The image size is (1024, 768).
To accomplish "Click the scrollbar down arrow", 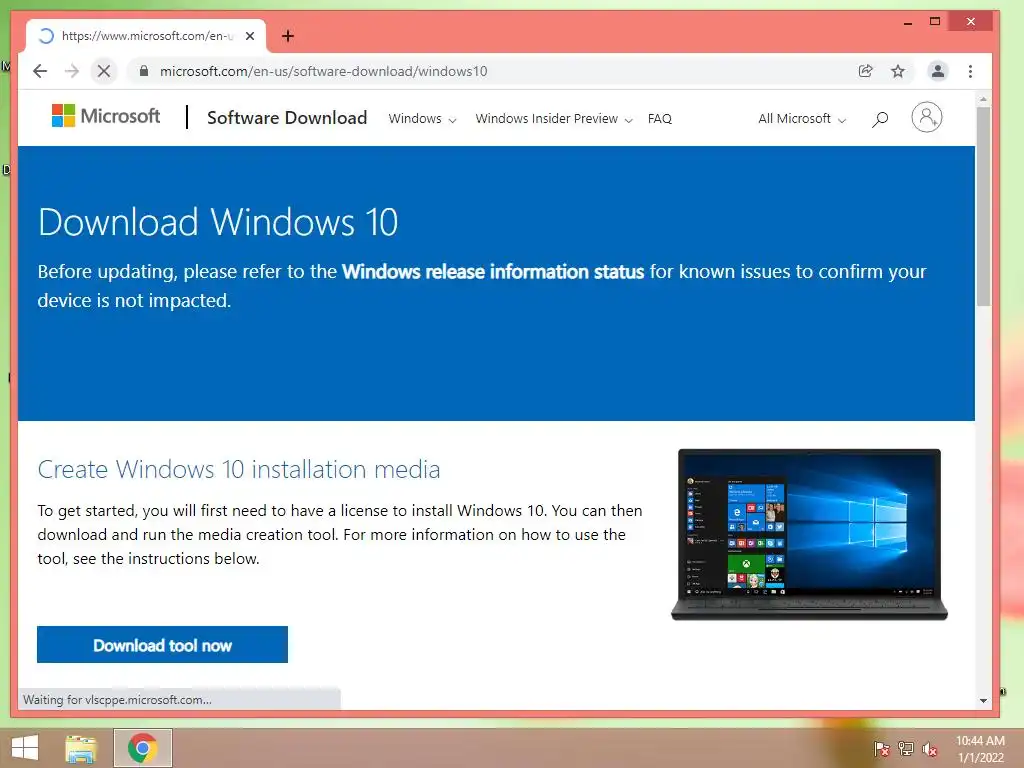I will click(983, 701).
